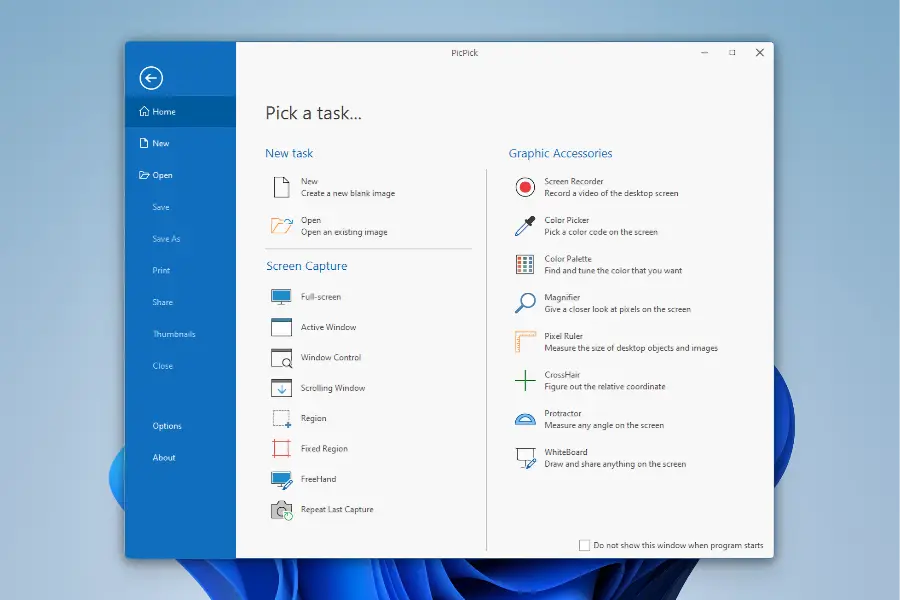Image resolution: width=900 pixels, height=600 pixels.
Task: Click the Screen Recorder icon
Action: coord(525,187)
